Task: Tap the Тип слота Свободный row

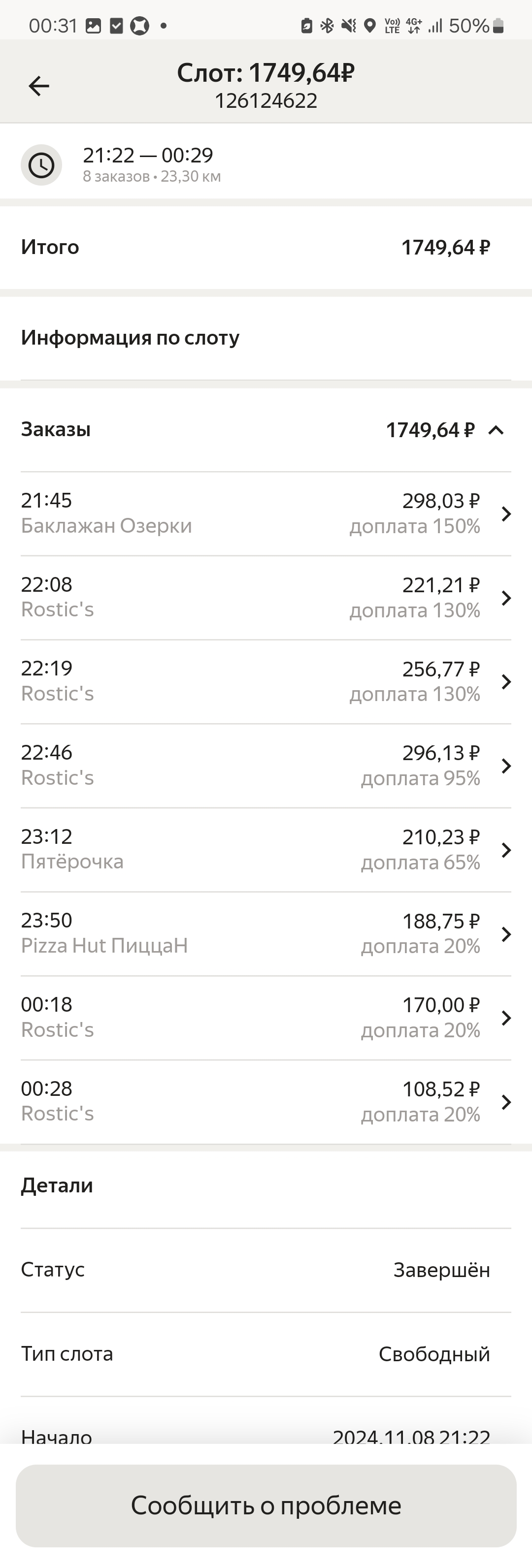Action: tap(266, 1354)
